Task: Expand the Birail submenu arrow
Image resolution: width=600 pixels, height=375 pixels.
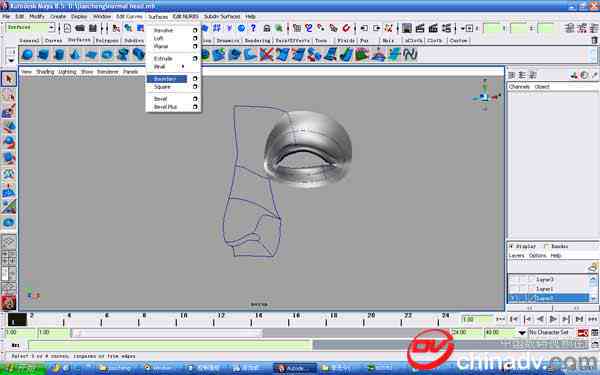Action: (183, 67)
